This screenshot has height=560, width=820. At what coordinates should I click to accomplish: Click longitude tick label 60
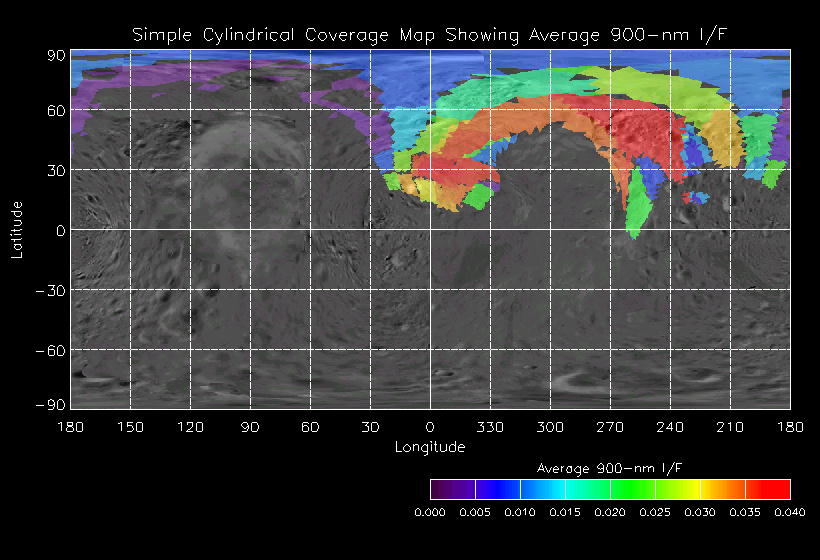point(310,427)
